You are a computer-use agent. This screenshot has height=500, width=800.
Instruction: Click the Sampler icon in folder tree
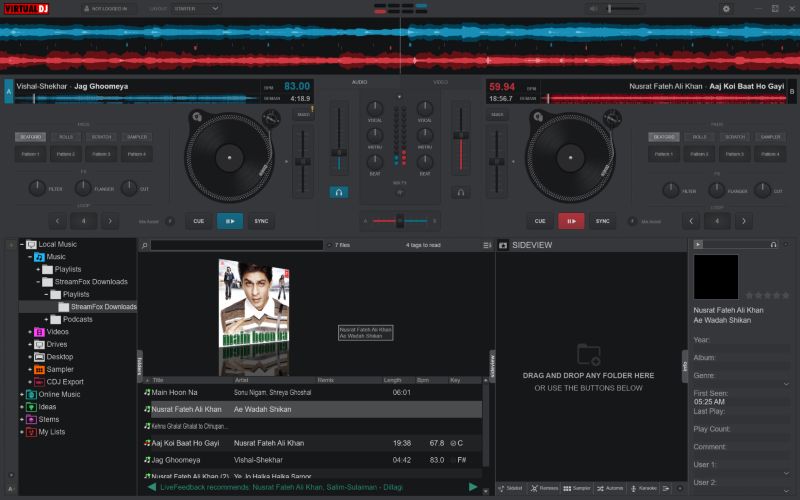39,369
